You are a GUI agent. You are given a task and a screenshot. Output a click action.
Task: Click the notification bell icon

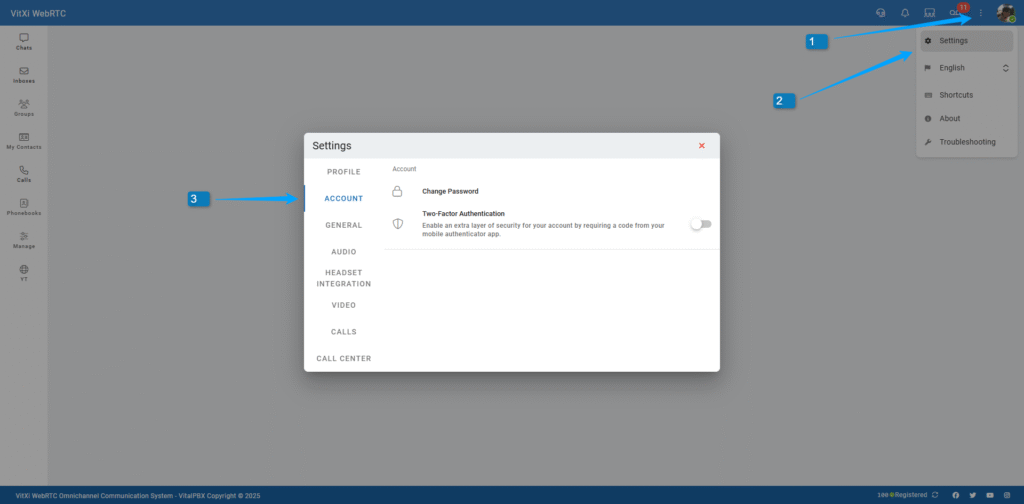click(x=905, y=13)
